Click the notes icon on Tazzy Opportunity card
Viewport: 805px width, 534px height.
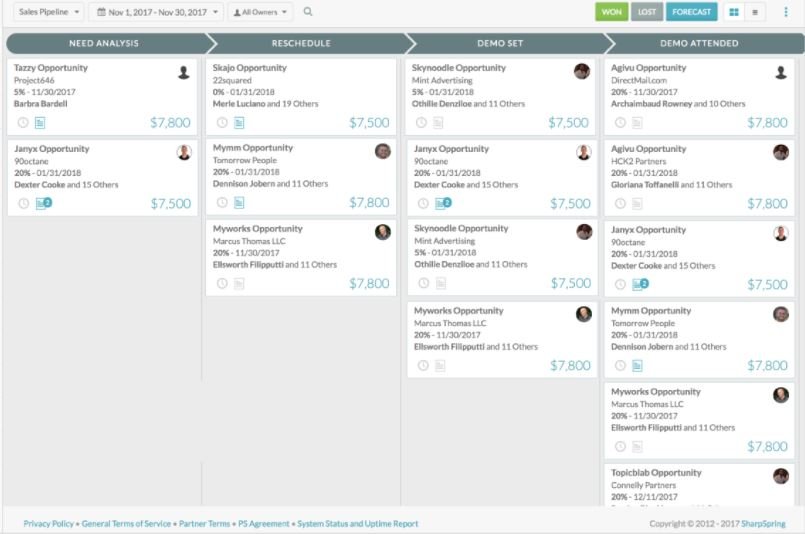[40, 122]
